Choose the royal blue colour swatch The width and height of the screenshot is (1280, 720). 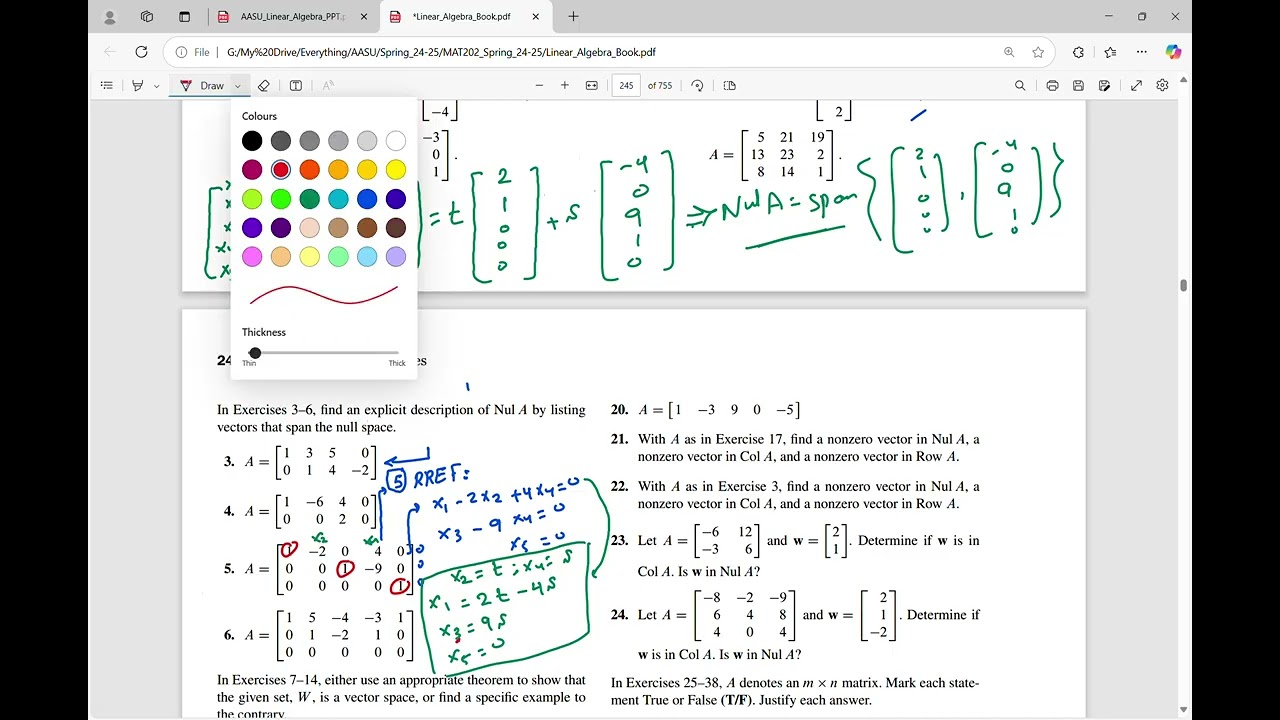(367, 199)
